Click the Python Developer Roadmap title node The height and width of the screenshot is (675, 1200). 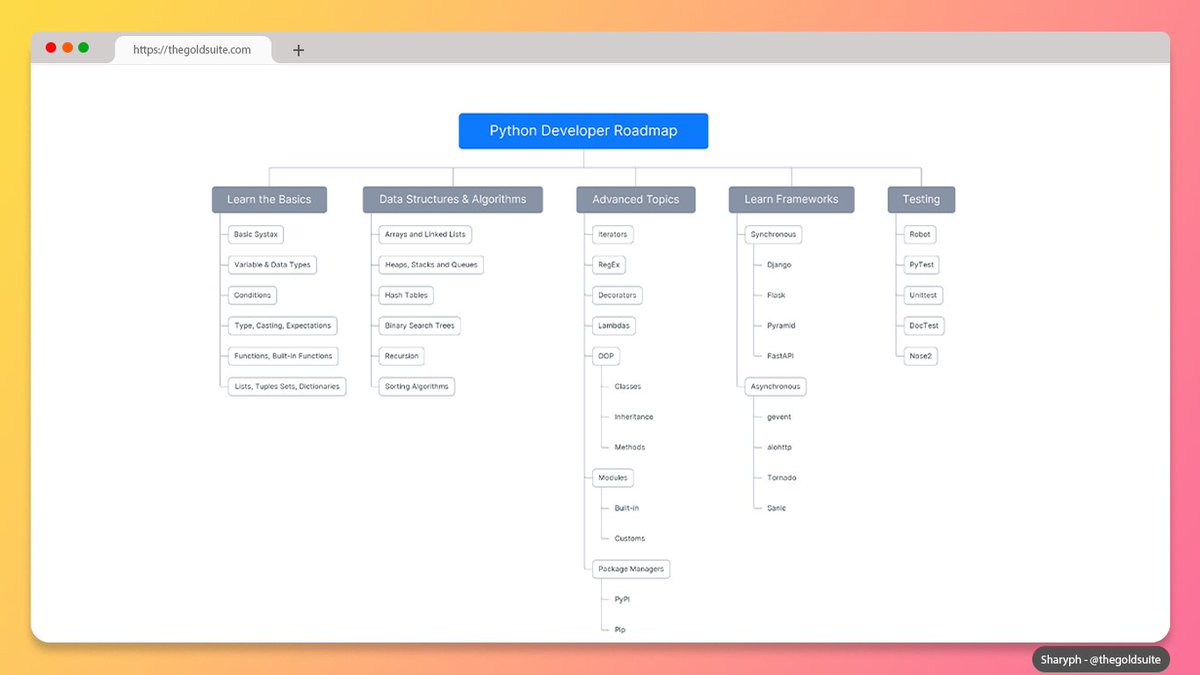pyautogui.click(x=583, y=130)
